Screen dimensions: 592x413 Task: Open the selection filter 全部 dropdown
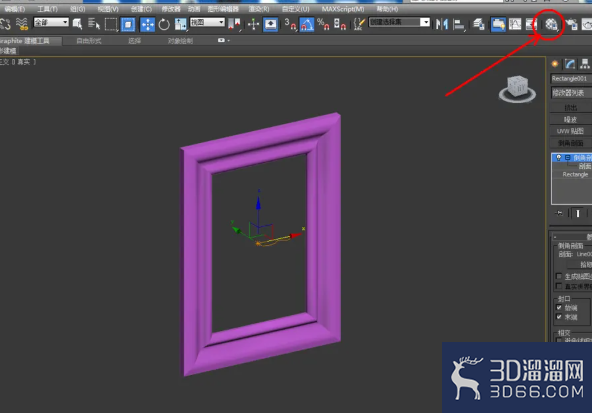tap(51, 22)
